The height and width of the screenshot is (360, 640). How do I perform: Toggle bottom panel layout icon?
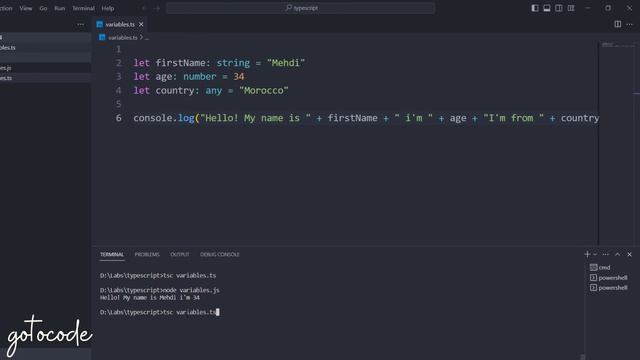(547, 8)
